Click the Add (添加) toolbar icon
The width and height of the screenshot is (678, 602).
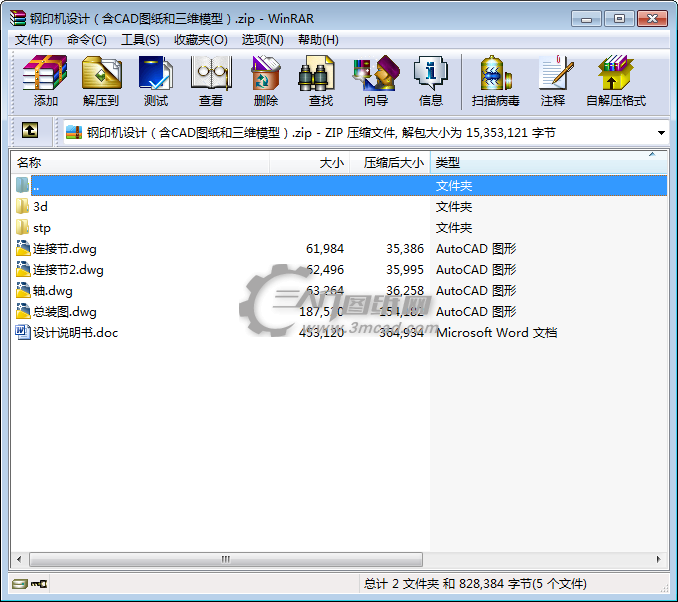(x=45, y=80)
